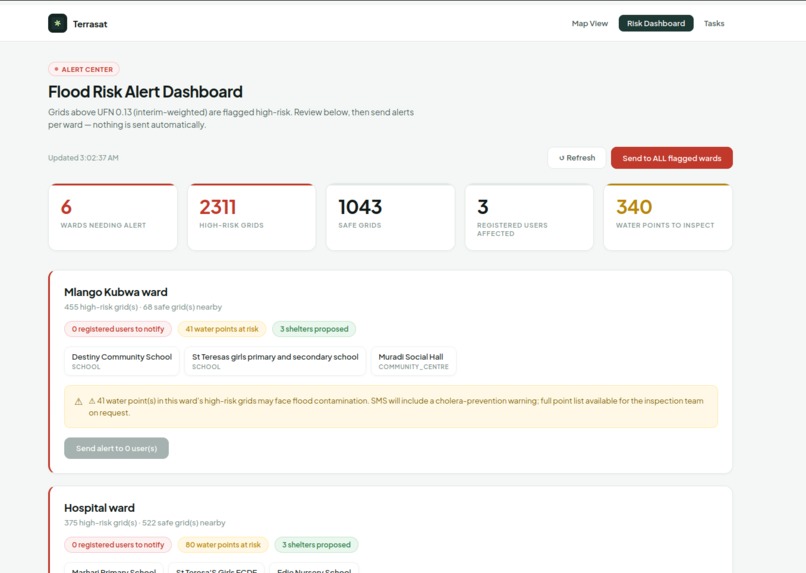Select the Muradi Social Hall shelter chip

(x=414, y=361)
